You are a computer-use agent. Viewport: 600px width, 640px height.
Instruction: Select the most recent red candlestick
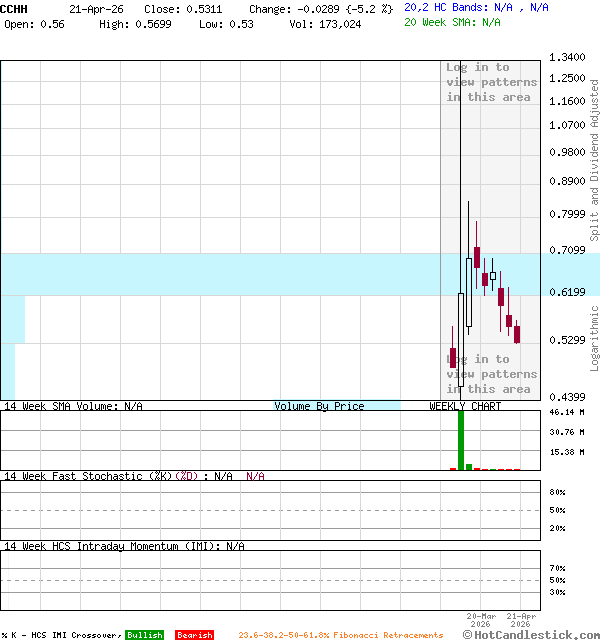(x=517, y=333)
